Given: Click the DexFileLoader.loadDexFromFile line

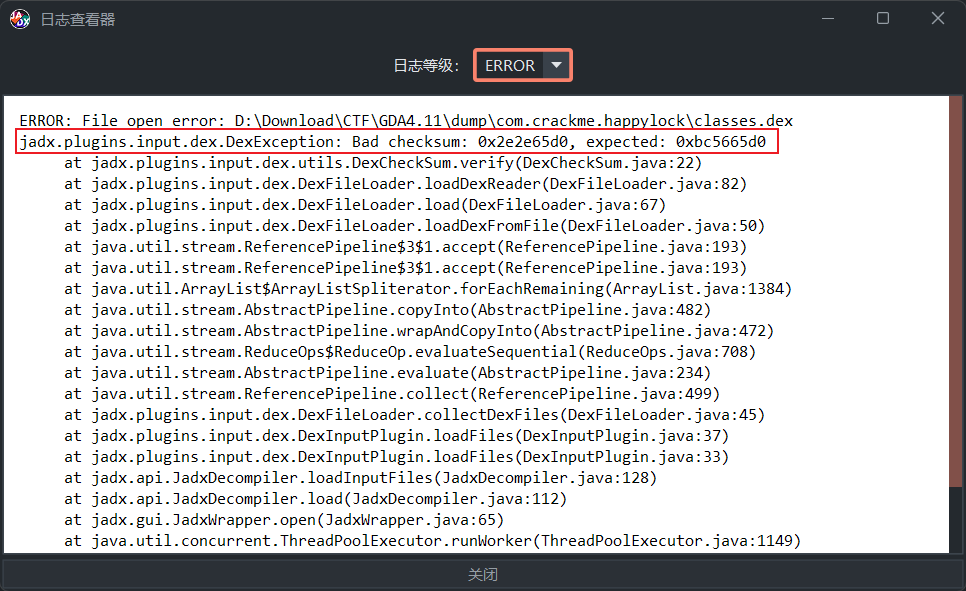Looking at the screenshot, I should (414, 226).
